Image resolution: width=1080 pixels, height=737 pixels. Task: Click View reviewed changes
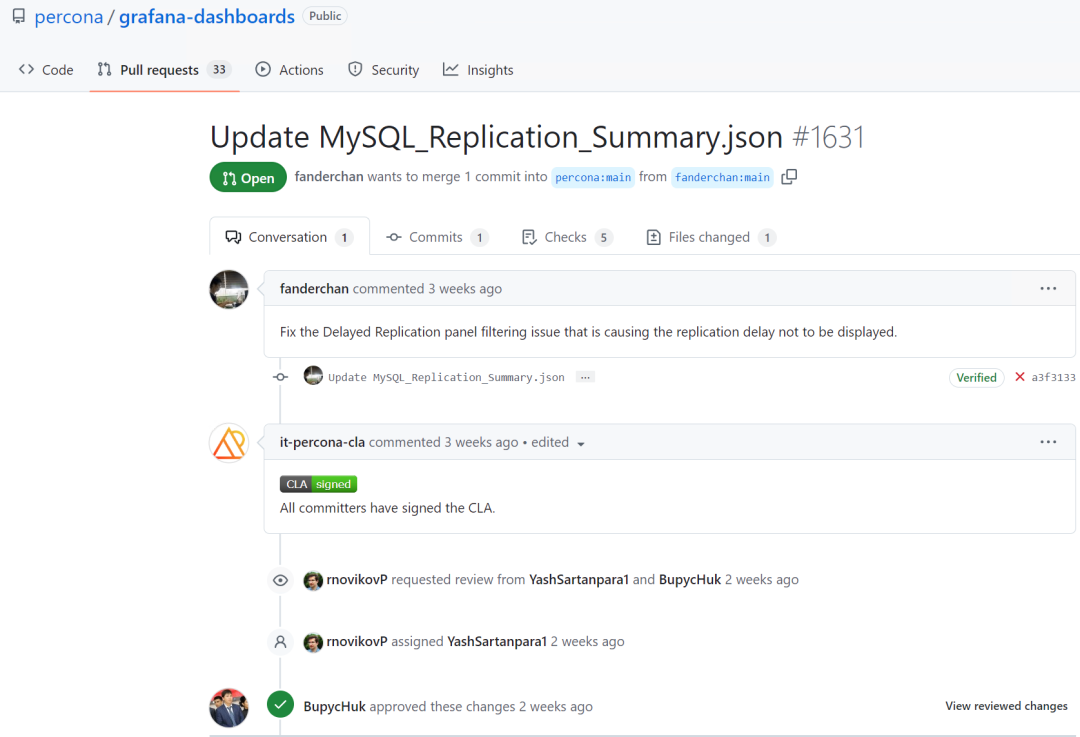[x=1006, y=706]
